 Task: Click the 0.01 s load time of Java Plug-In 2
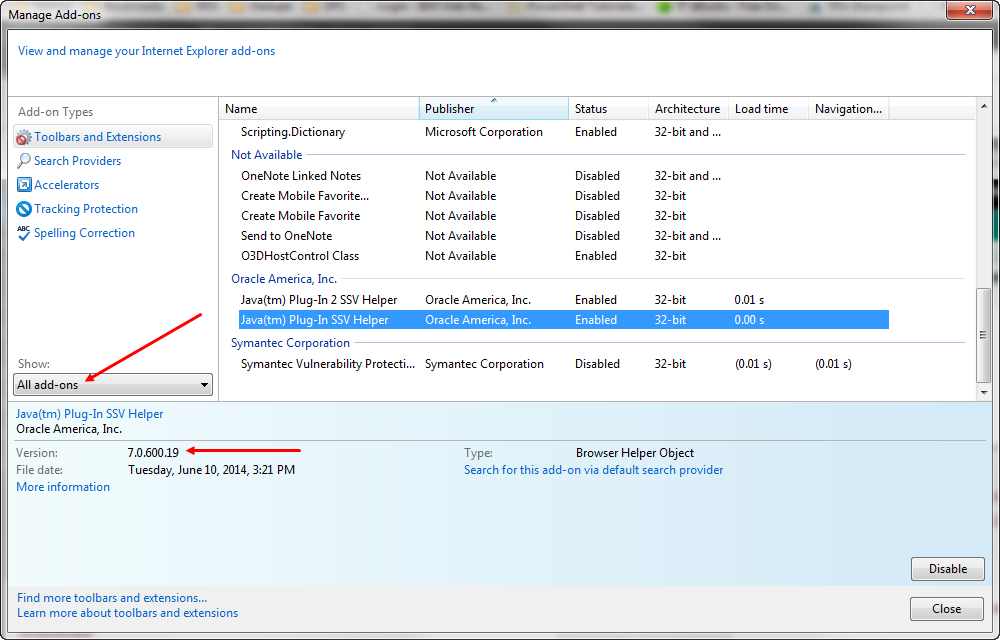(x=749, y=300)
